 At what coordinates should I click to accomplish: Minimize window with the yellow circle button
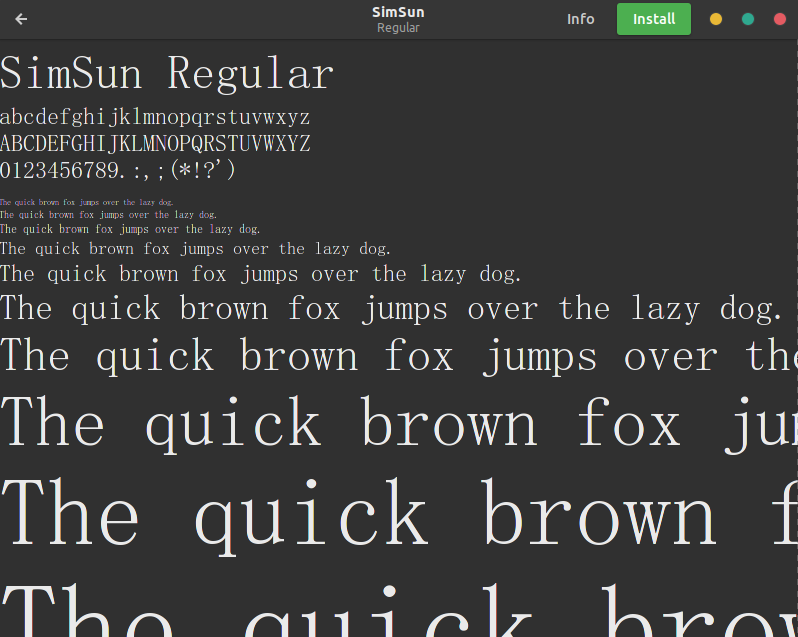(x=716, y=19)
